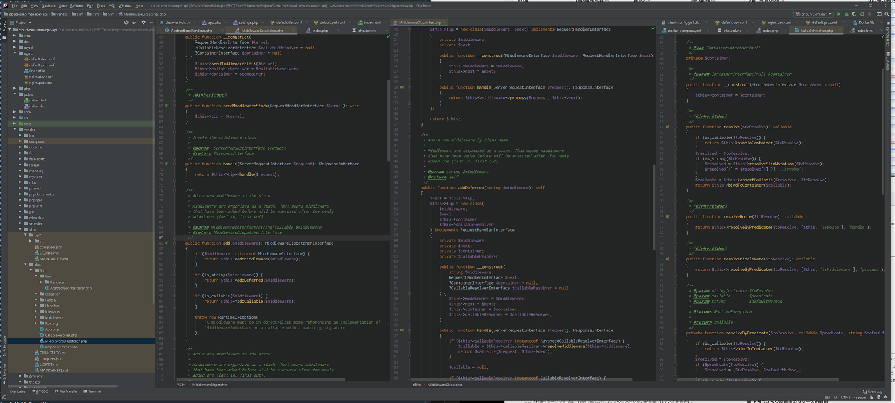This screenshot has width=895, height=403.
Task: Open Search Everywhere magnifier icon
Action: coord(886,14)
